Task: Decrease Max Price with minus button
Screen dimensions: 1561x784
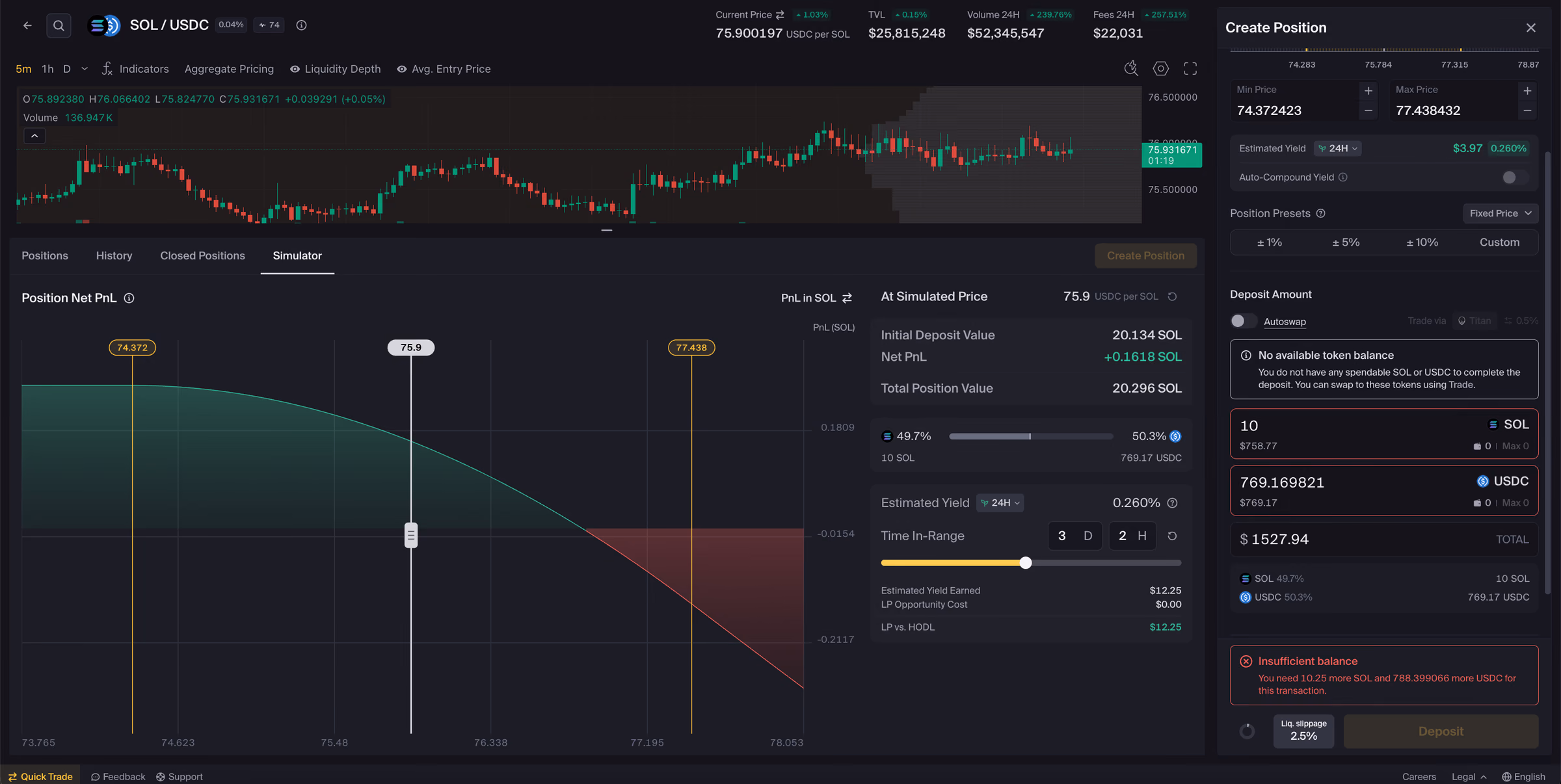Action: [x=1527, y=111]
